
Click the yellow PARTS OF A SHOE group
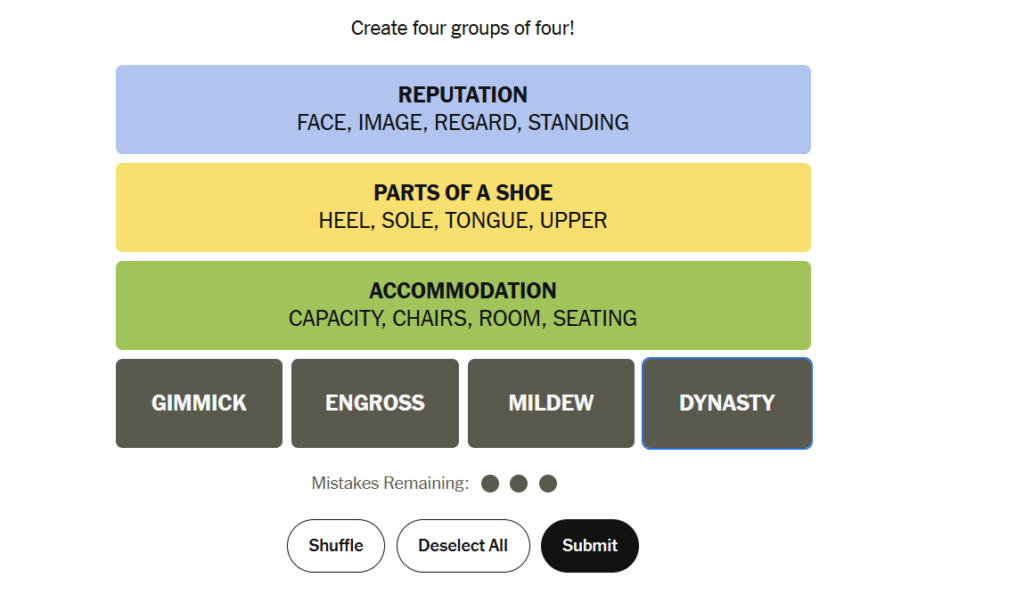coord(464,208)
